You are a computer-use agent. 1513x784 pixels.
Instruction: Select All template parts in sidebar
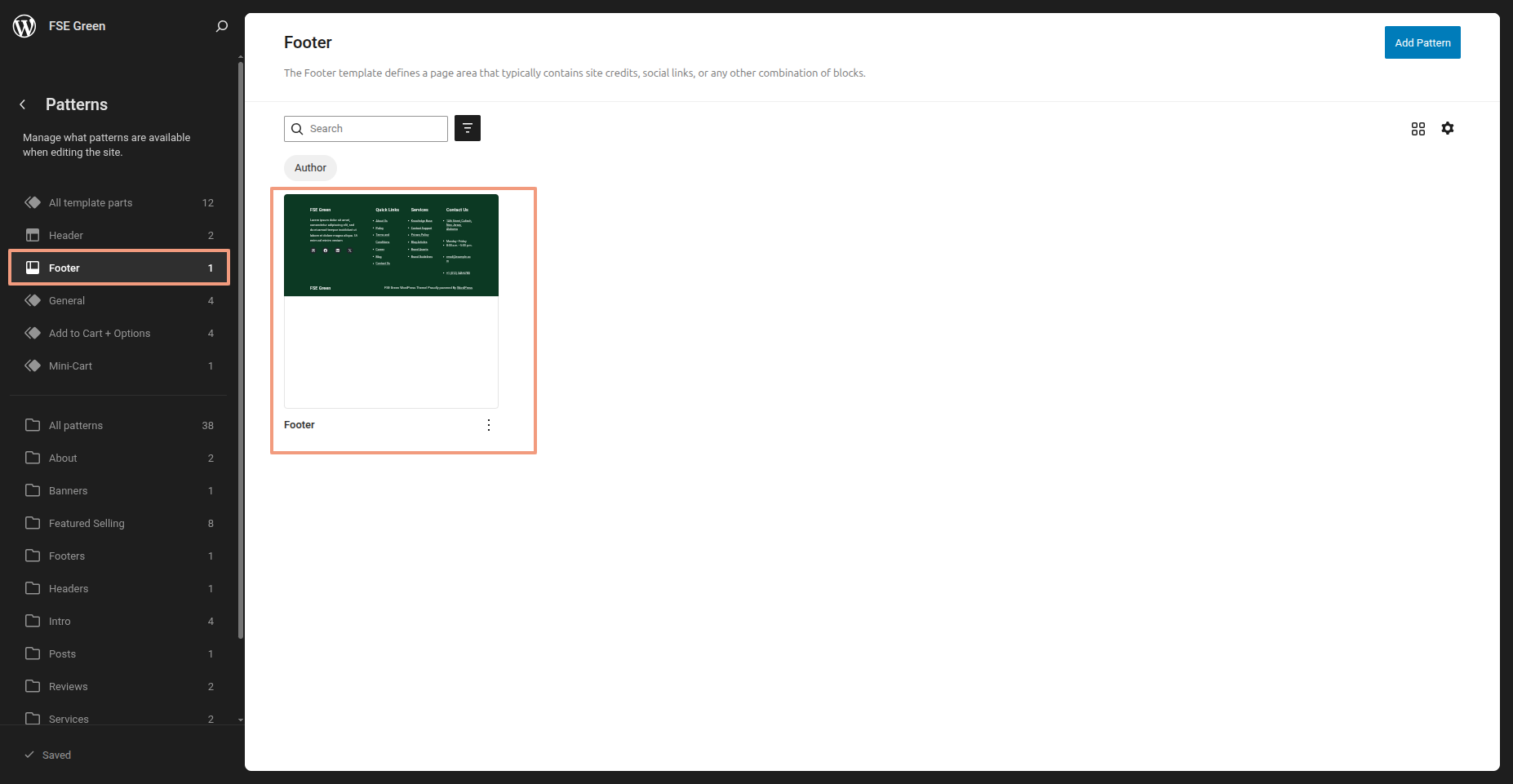point(91,202)
